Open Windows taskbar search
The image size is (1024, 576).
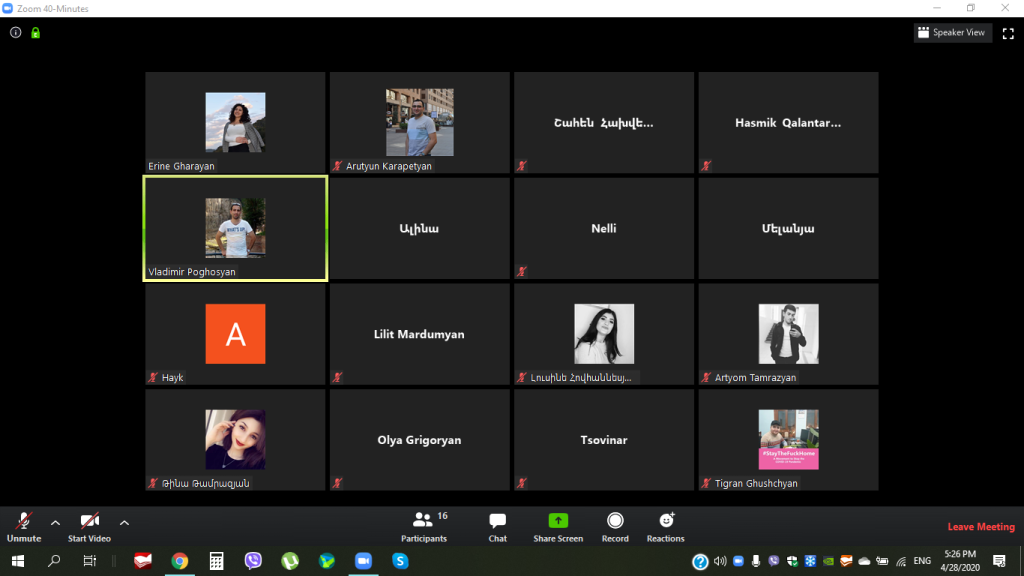coord(54,561)
